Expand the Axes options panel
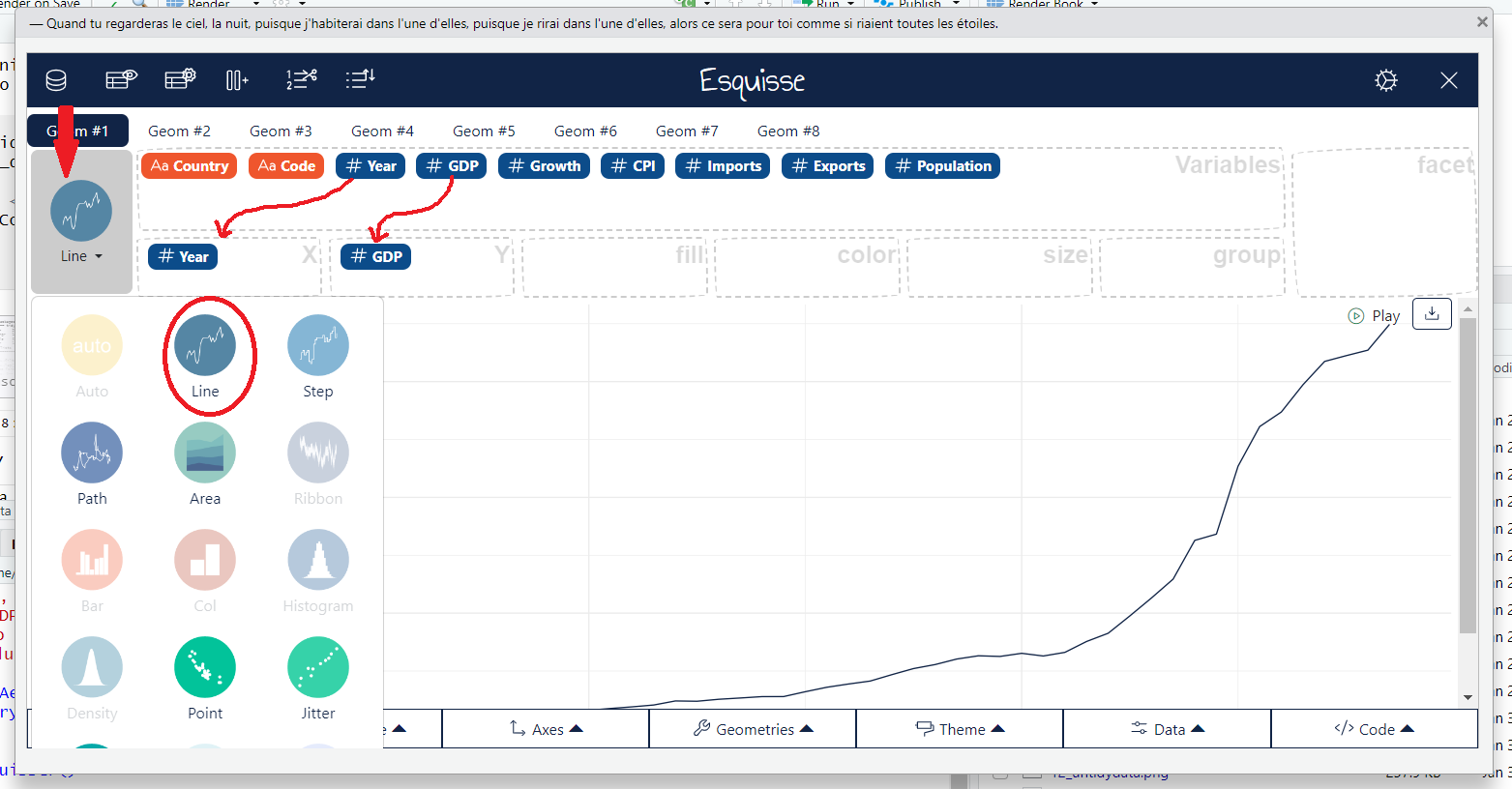 coord(546,729)
